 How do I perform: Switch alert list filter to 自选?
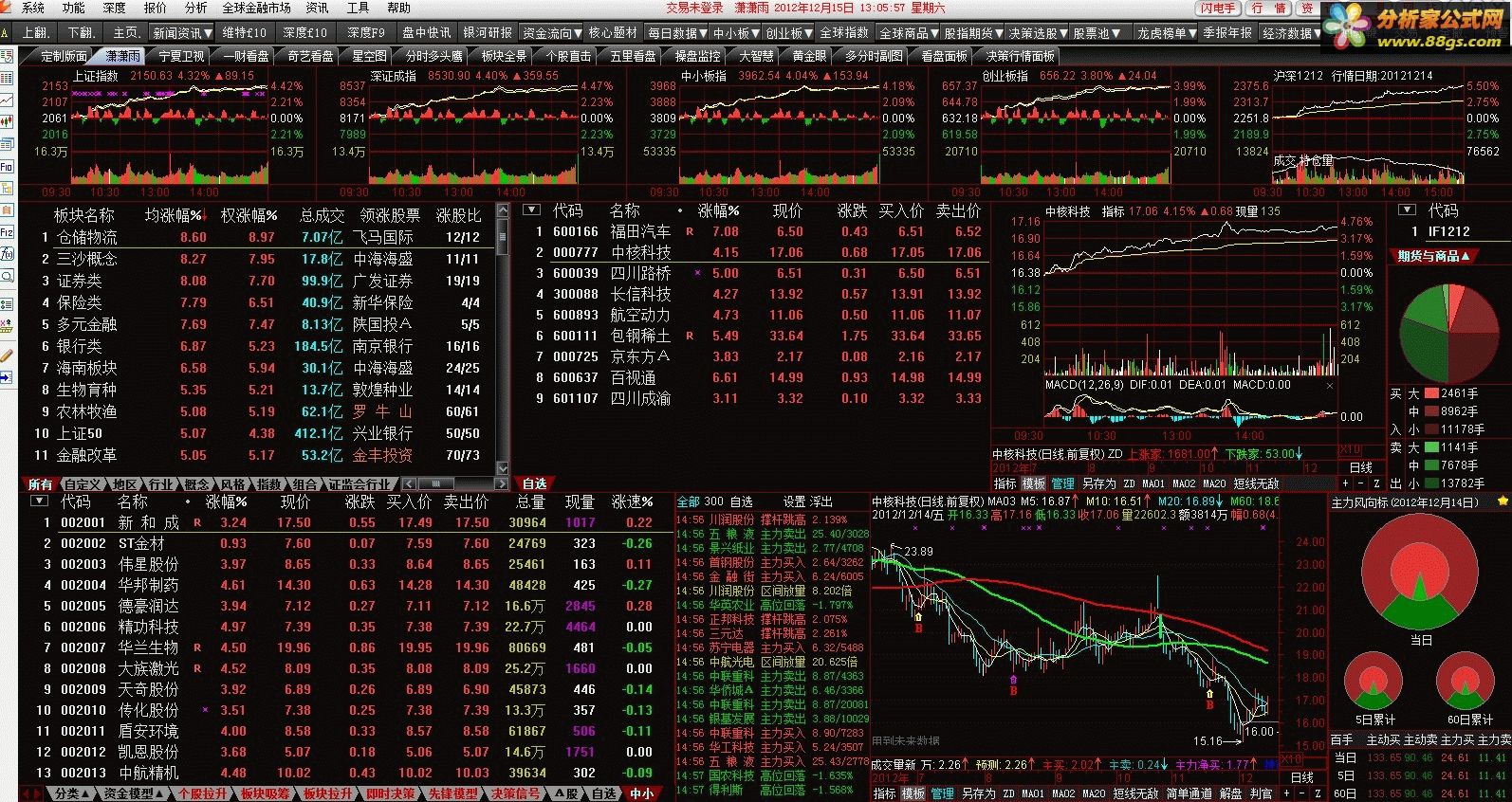742,501
